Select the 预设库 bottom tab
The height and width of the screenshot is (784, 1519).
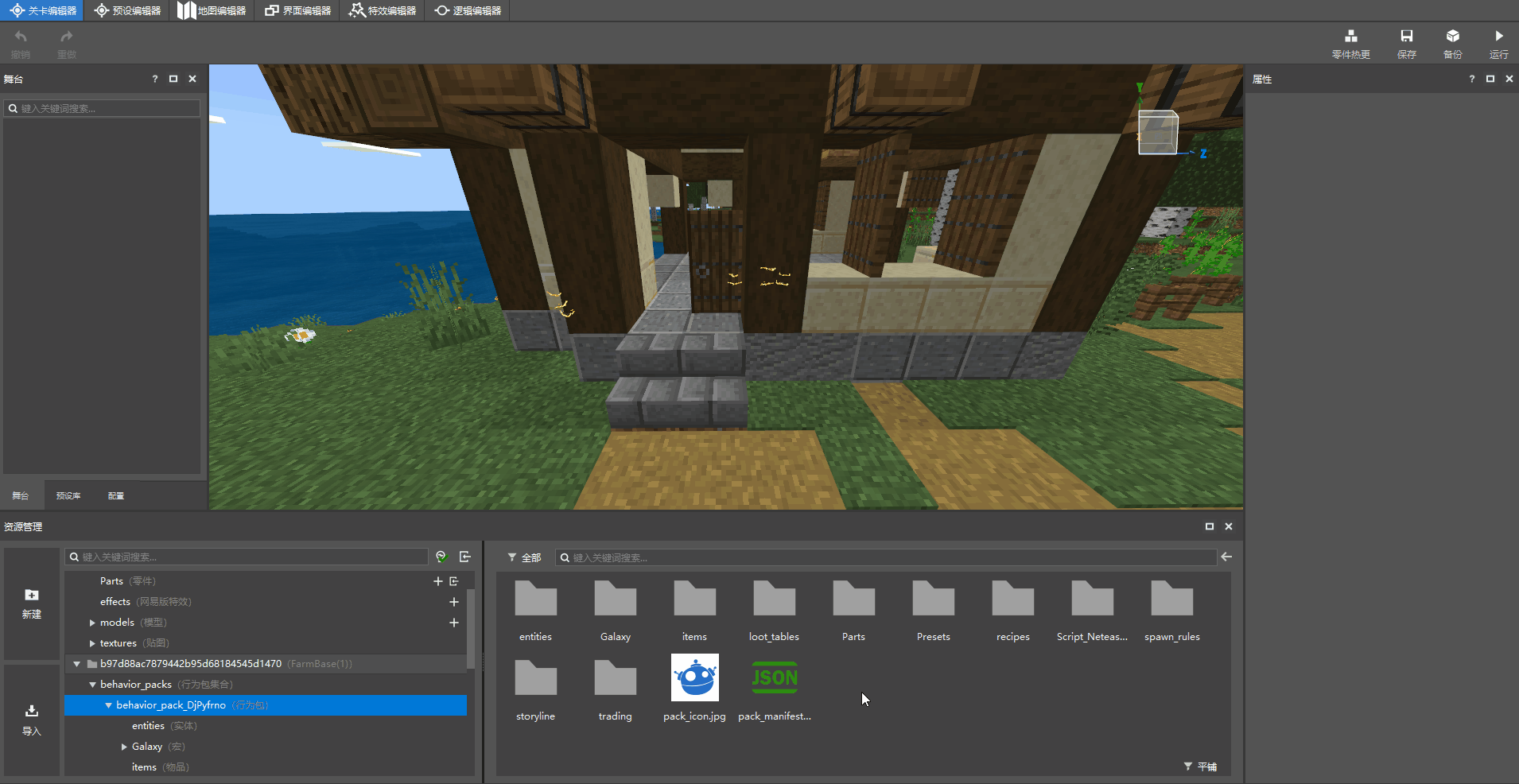(68, 495)
